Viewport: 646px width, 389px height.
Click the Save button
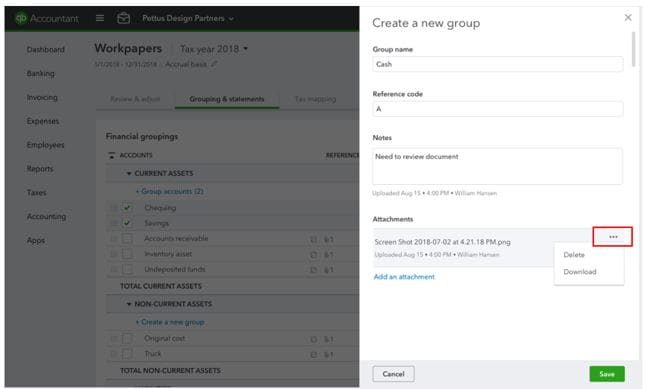point(607,374)
